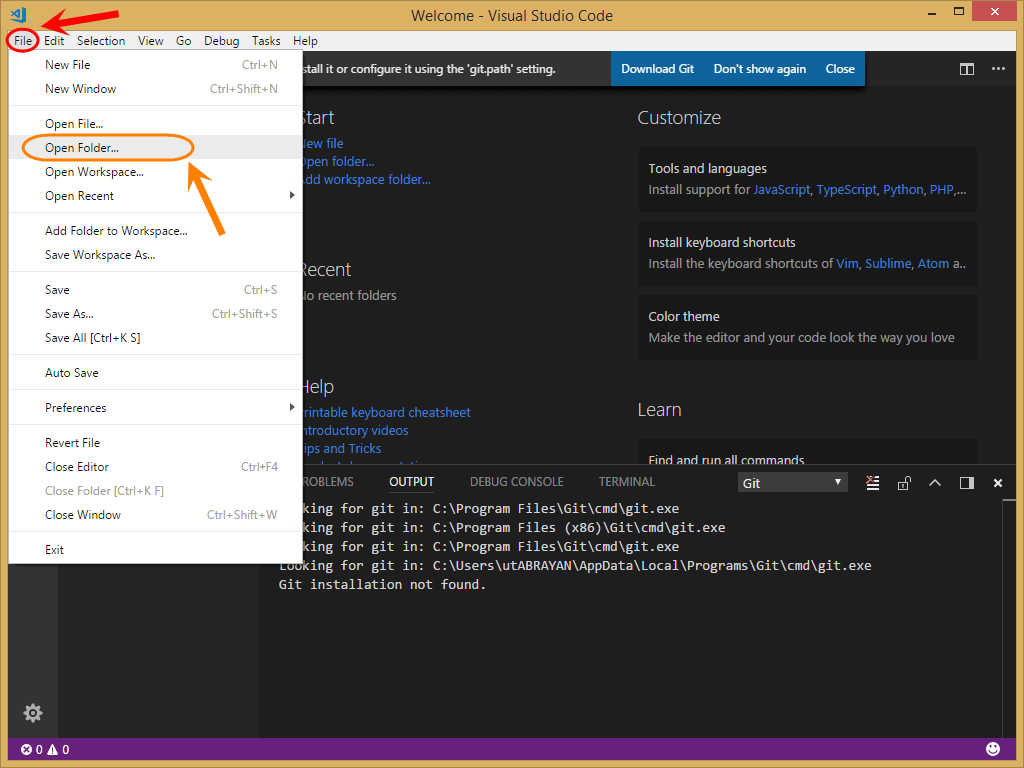Click the output panel vertical scrollbar
The image size is (1024, 768).
pos(1009,617)
